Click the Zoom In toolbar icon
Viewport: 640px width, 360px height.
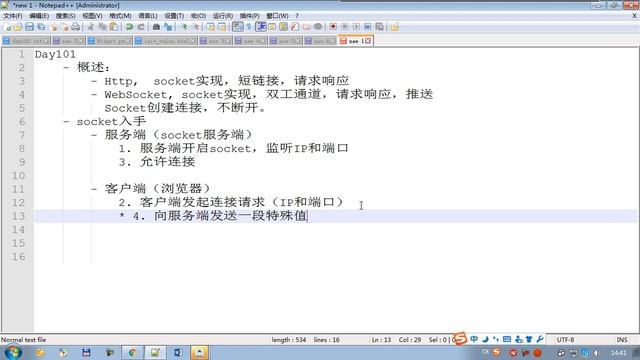(183, 27)
